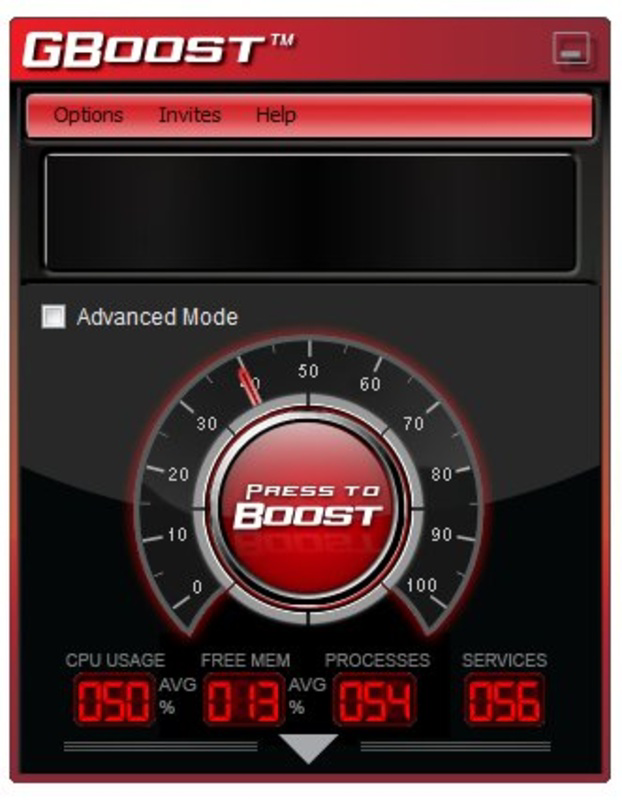The width and height of the screenshot is (622, 800).
Task: Click the processes count 054
Action: point(375,700)
